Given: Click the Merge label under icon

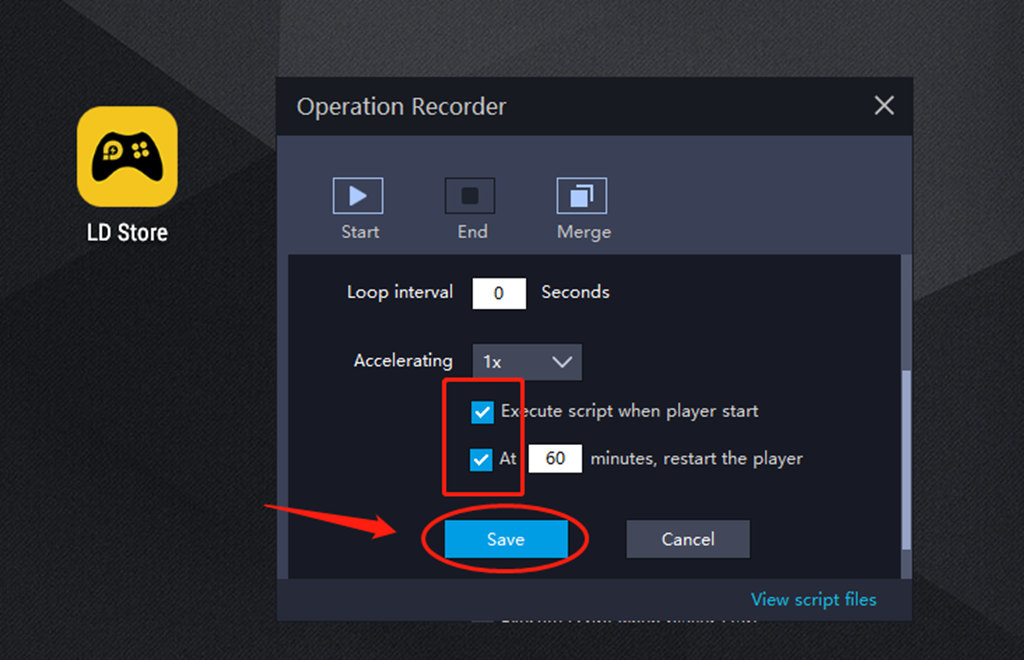Looking at the screenshot, I should coord(584,232).
